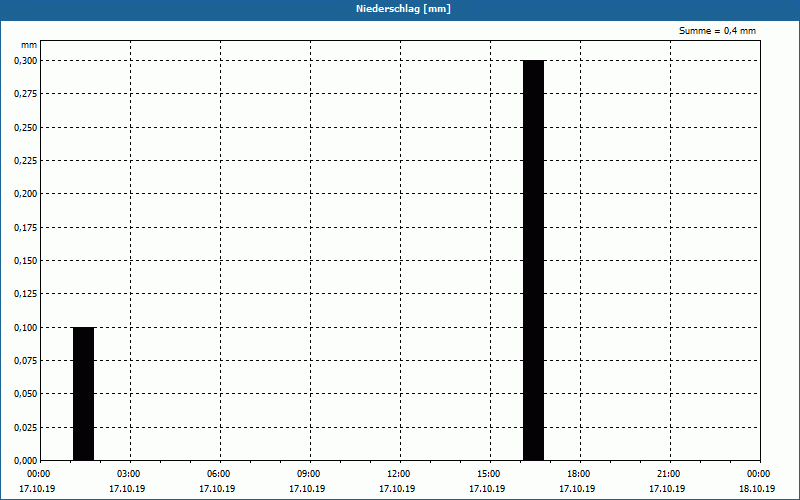Screen dimensions: 800x500
Task: Click the 0,175 y-axis label
Action: click(26, 228)
